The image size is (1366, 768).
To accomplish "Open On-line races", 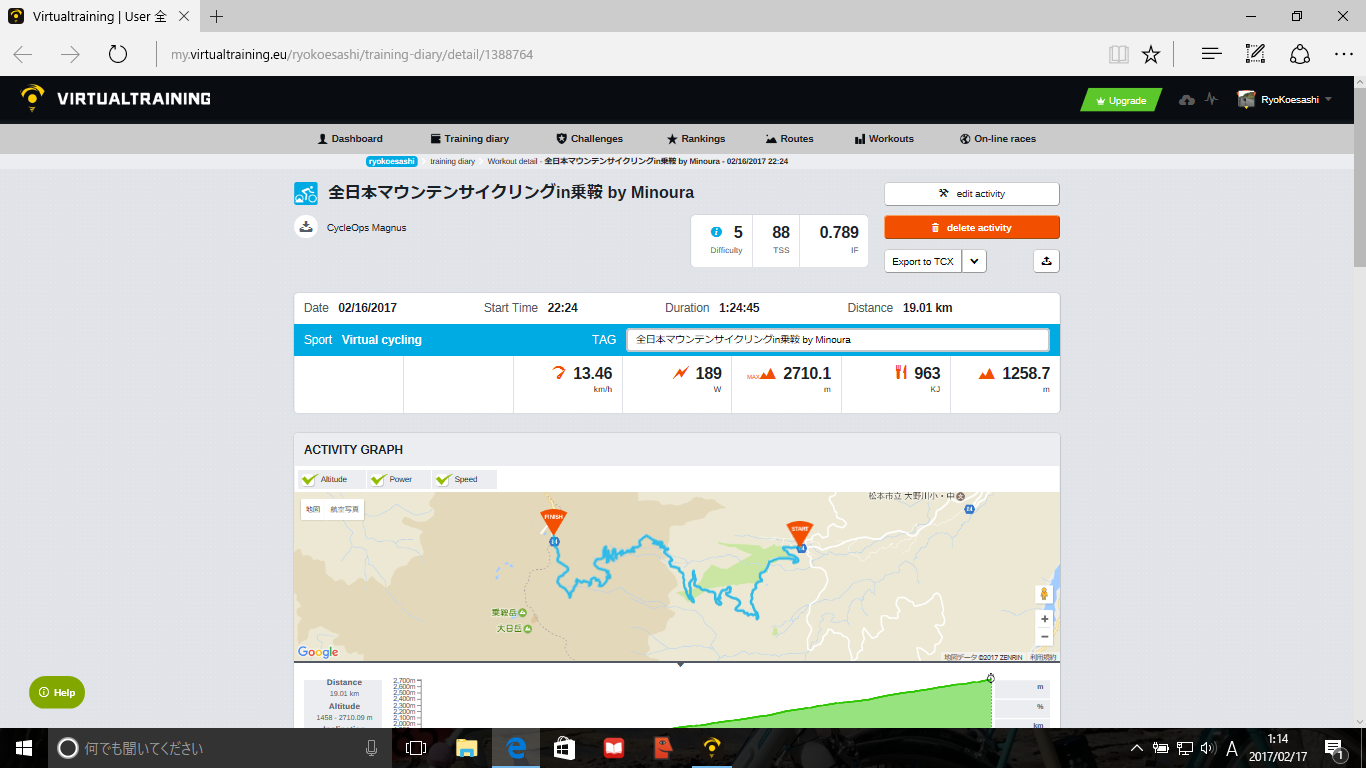I will point(998,139).
